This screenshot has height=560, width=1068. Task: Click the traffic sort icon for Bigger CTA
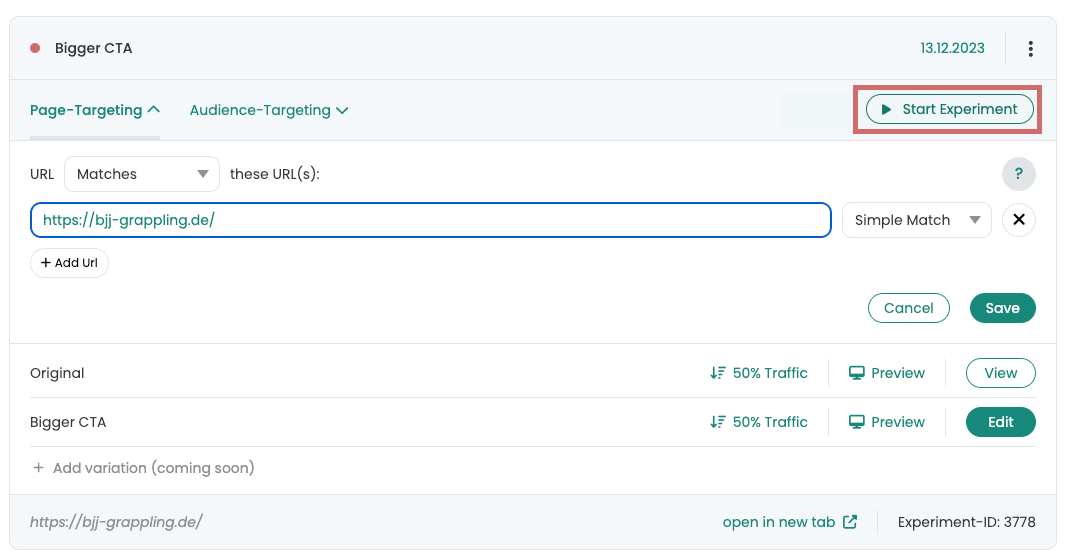[x=717, y=422]
